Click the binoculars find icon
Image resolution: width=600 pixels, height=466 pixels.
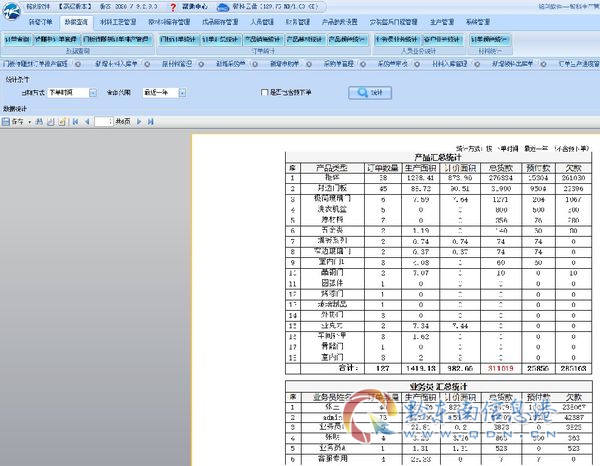point(39,122)
